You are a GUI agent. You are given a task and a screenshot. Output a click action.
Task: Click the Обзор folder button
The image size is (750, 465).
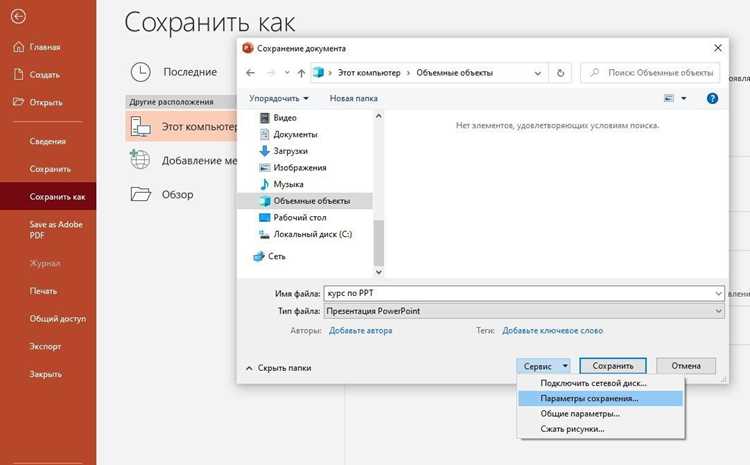click(162, 194)
